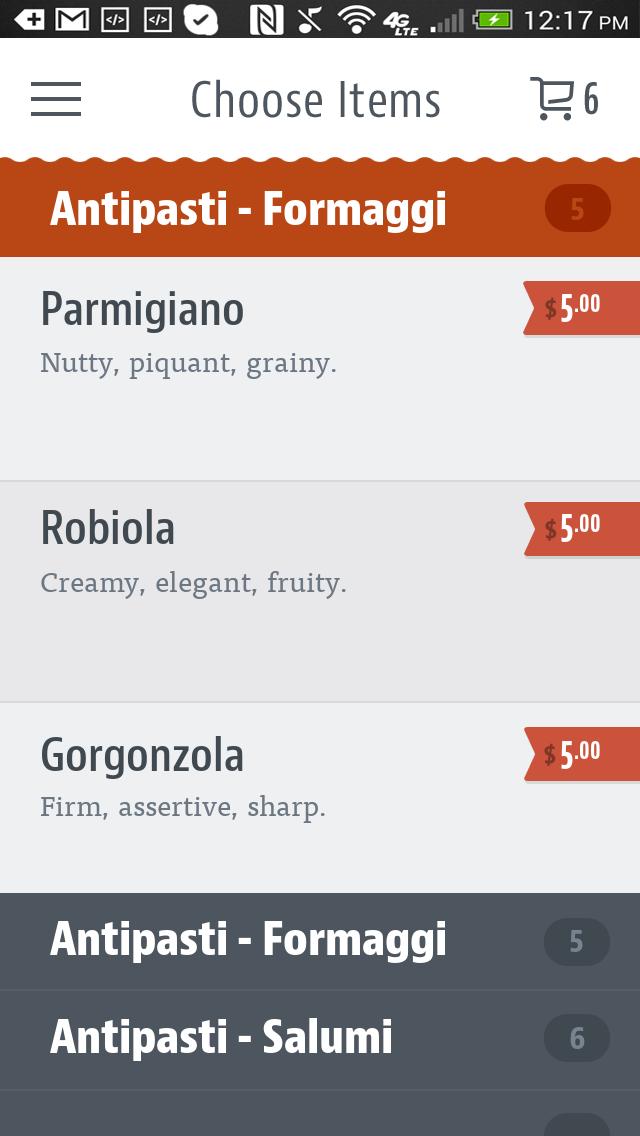Screen dimensions: 640x1136
Task: Tap the checkmark notification icon
Action: (201, 19)
